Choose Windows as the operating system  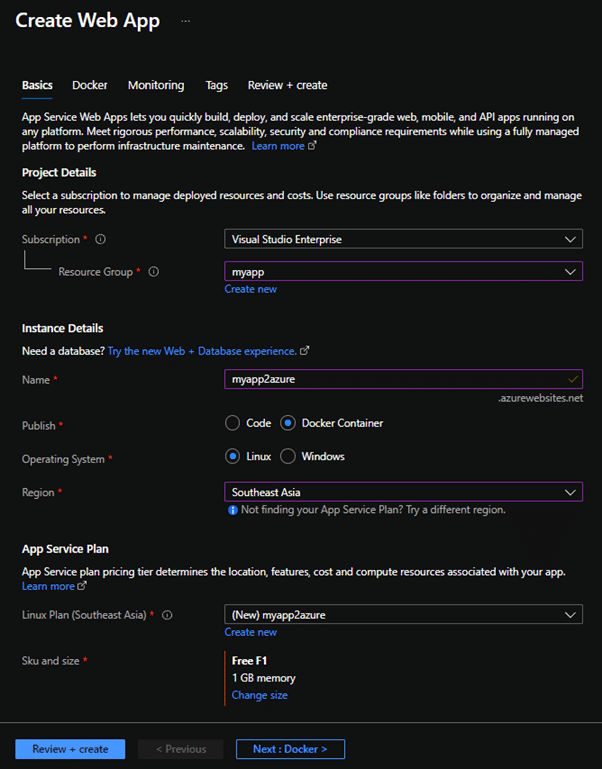click(x=288, y=457)
